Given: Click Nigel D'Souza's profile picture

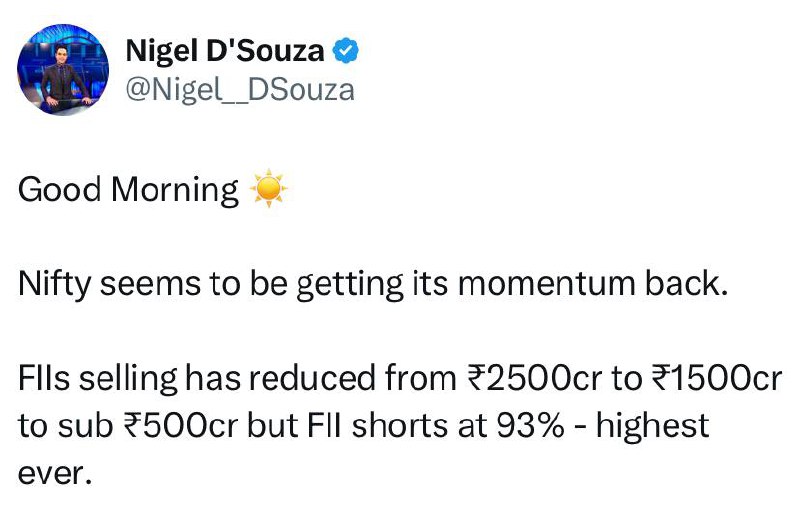Looking at the screenshot, I should tap(64, 70).
